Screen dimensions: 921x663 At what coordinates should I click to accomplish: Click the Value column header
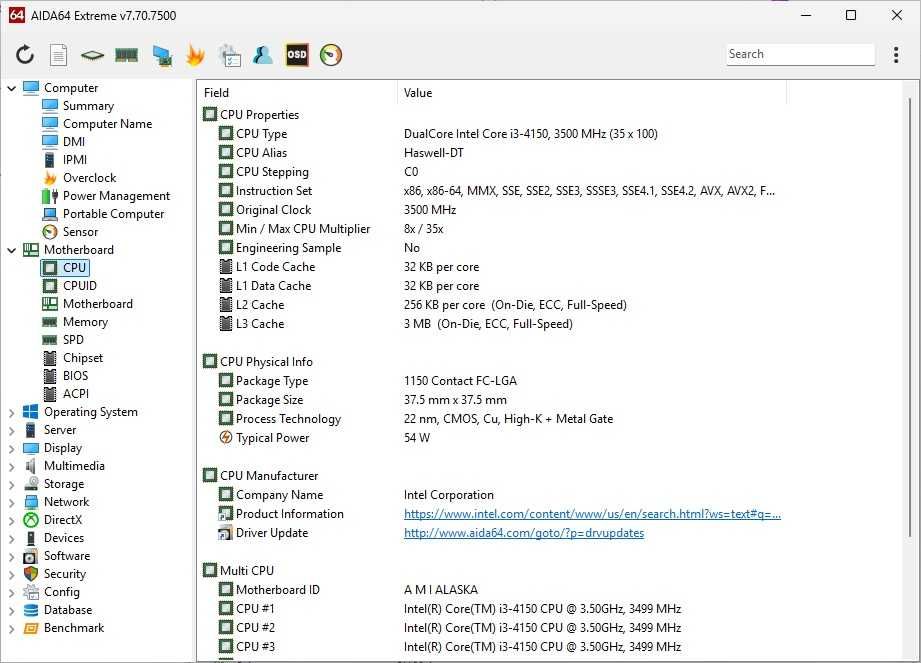[x=592, y=93]
